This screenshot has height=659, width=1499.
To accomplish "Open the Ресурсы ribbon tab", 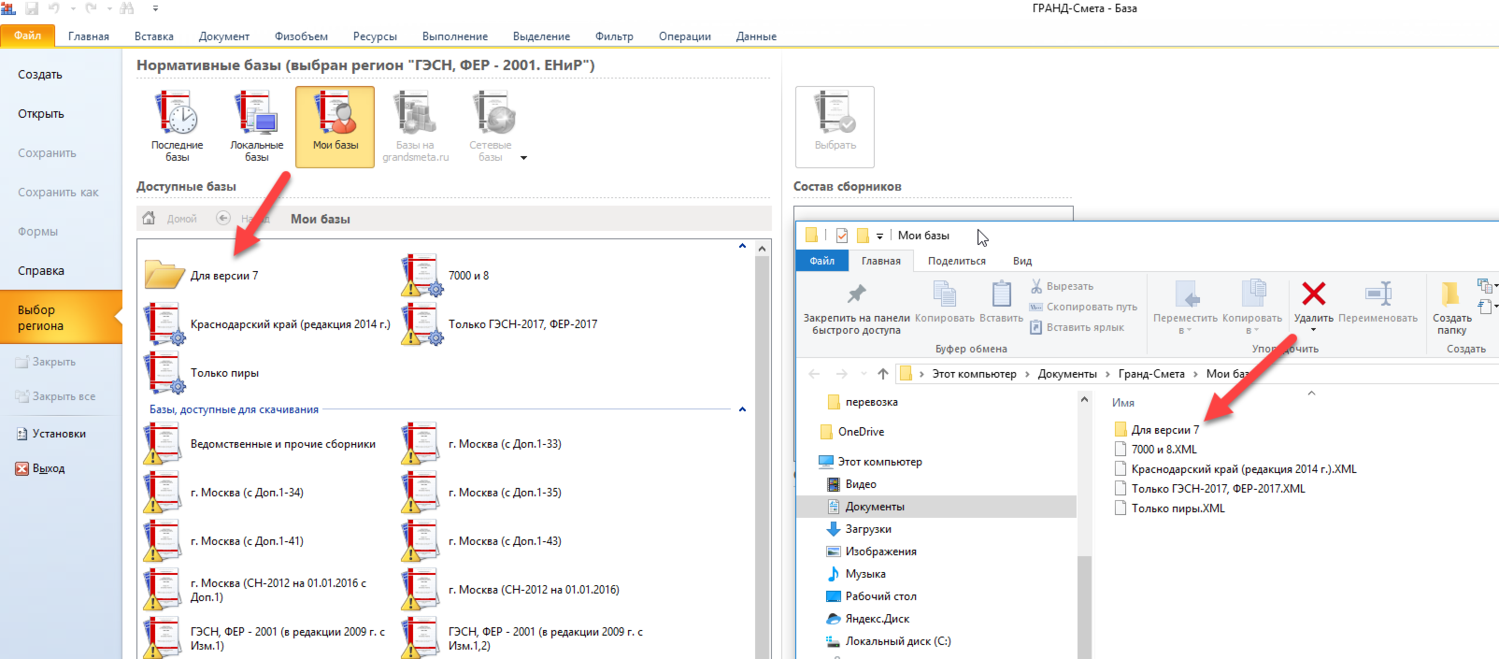I will pyautogui.click(x=375, y=36).
